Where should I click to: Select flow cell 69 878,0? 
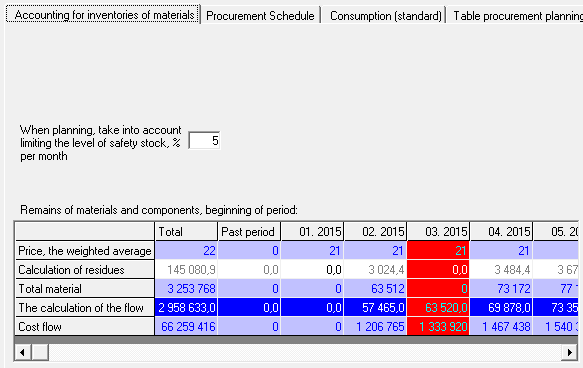[x=501, y=307]
